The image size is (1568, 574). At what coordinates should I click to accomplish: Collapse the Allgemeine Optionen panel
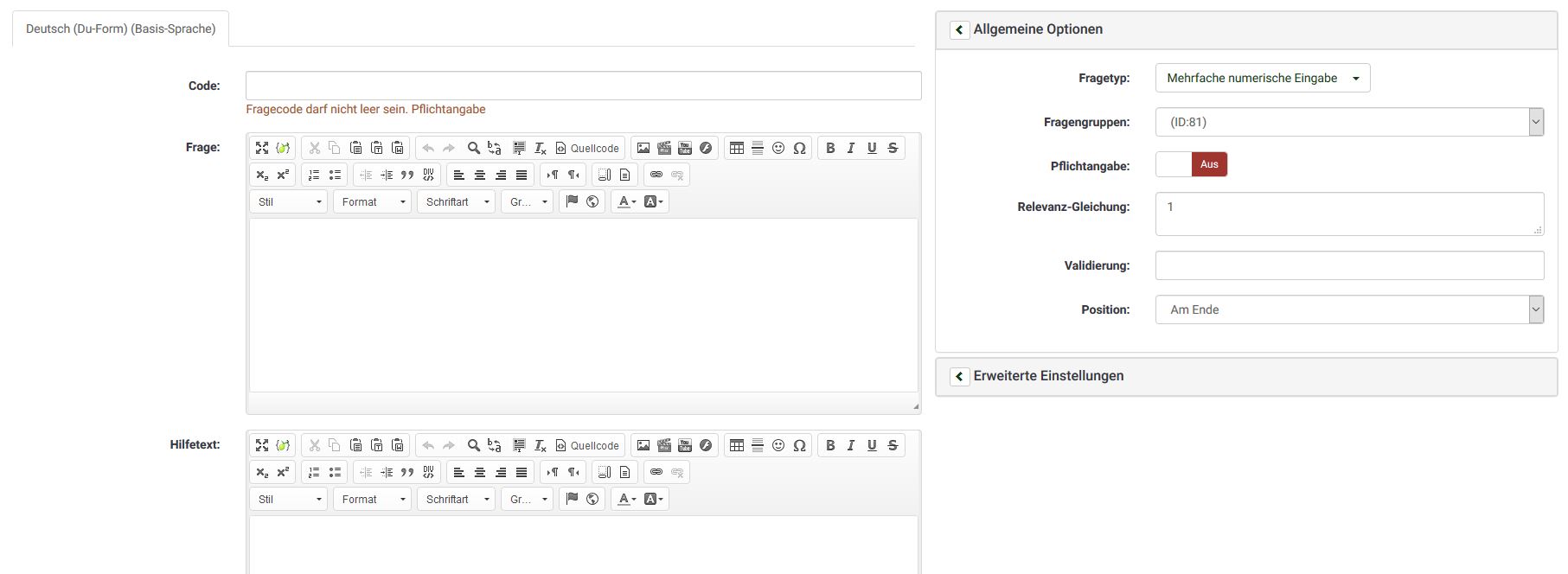pyautogui.click(x=959, y=29)
